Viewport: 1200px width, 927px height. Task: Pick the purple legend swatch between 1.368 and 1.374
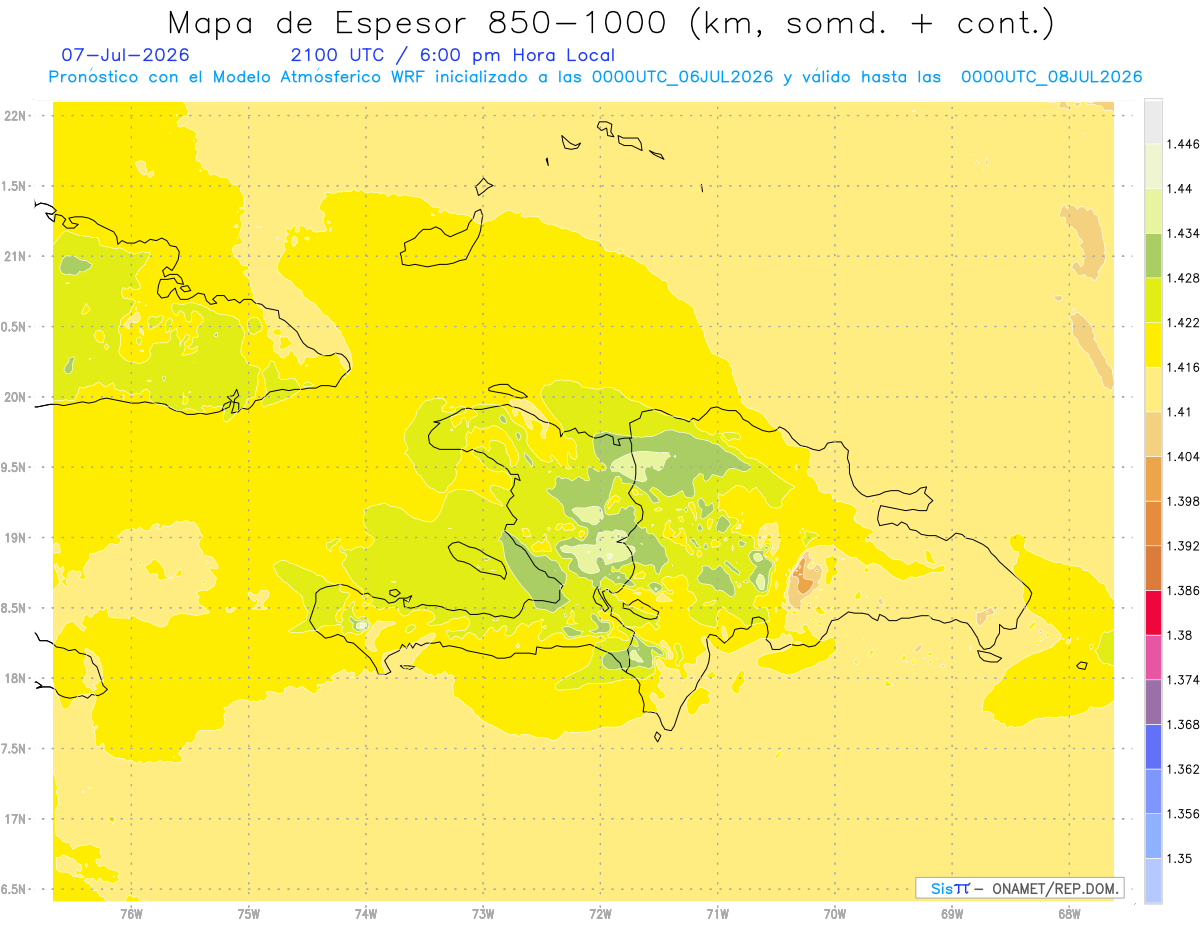tap(1153, 702)
